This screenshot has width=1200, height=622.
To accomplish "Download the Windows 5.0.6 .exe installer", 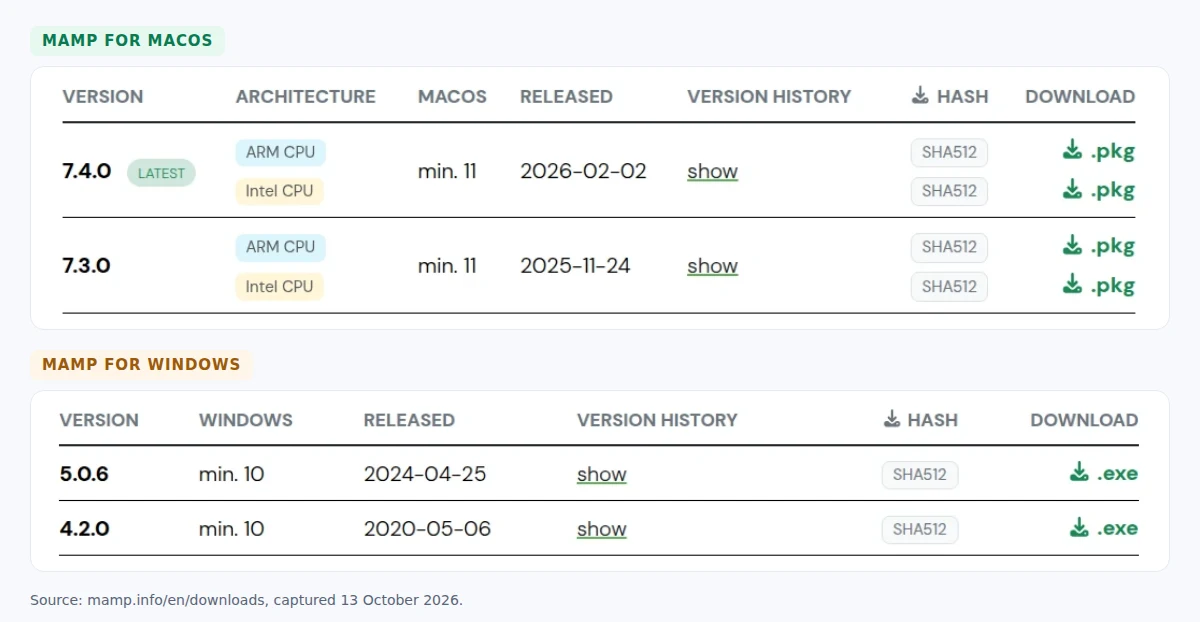I will [x=1103, y=473].
